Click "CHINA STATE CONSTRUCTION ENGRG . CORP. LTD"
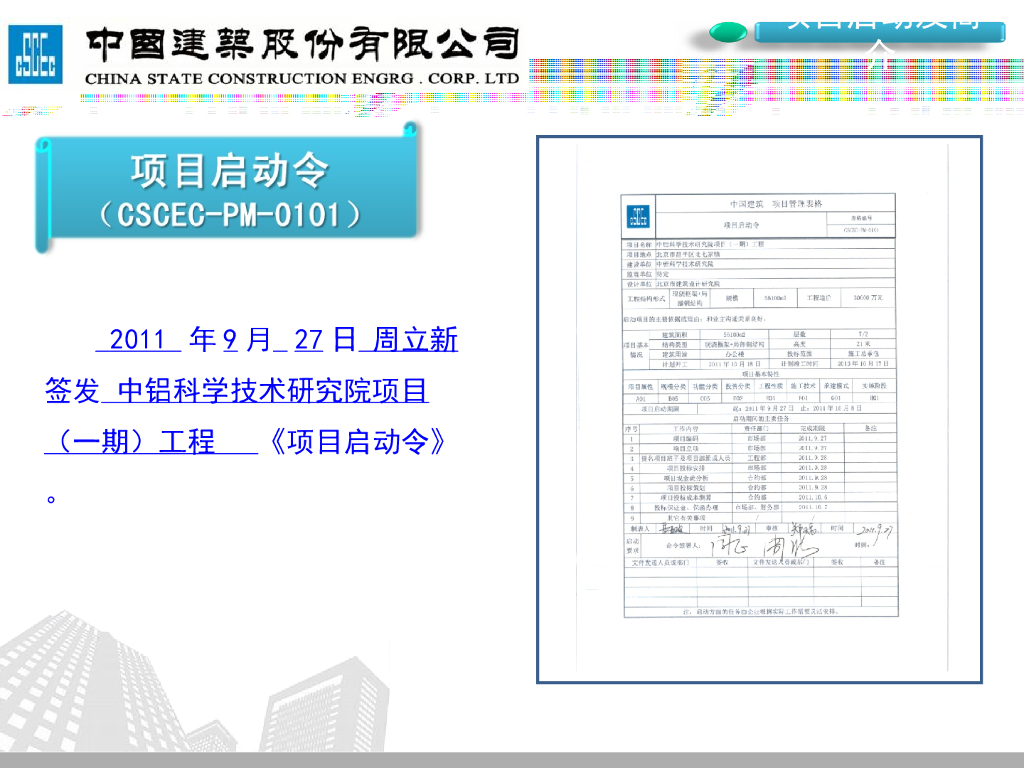The image size is (1024, 768). [302, 78]
